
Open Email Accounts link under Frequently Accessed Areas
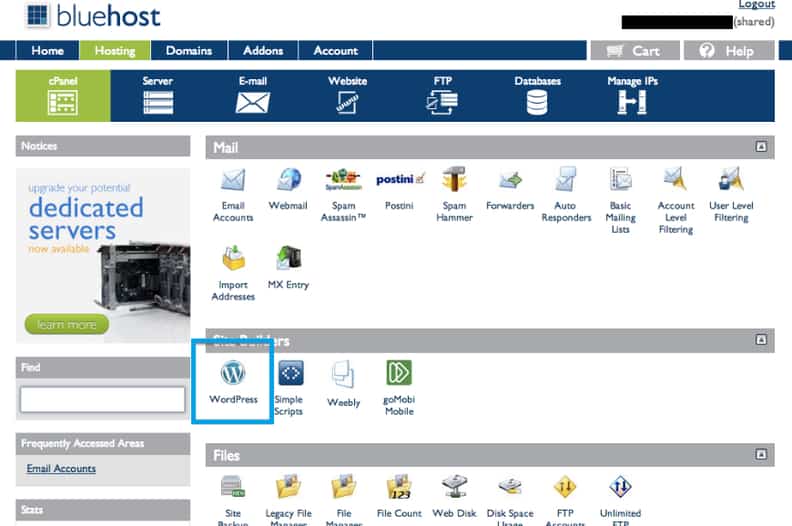point(61,468)
